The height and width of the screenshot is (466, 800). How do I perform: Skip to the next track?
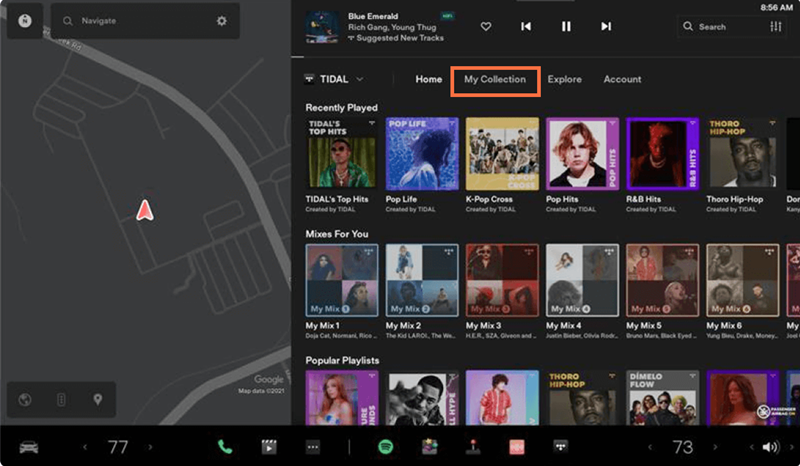pos(606,26)
